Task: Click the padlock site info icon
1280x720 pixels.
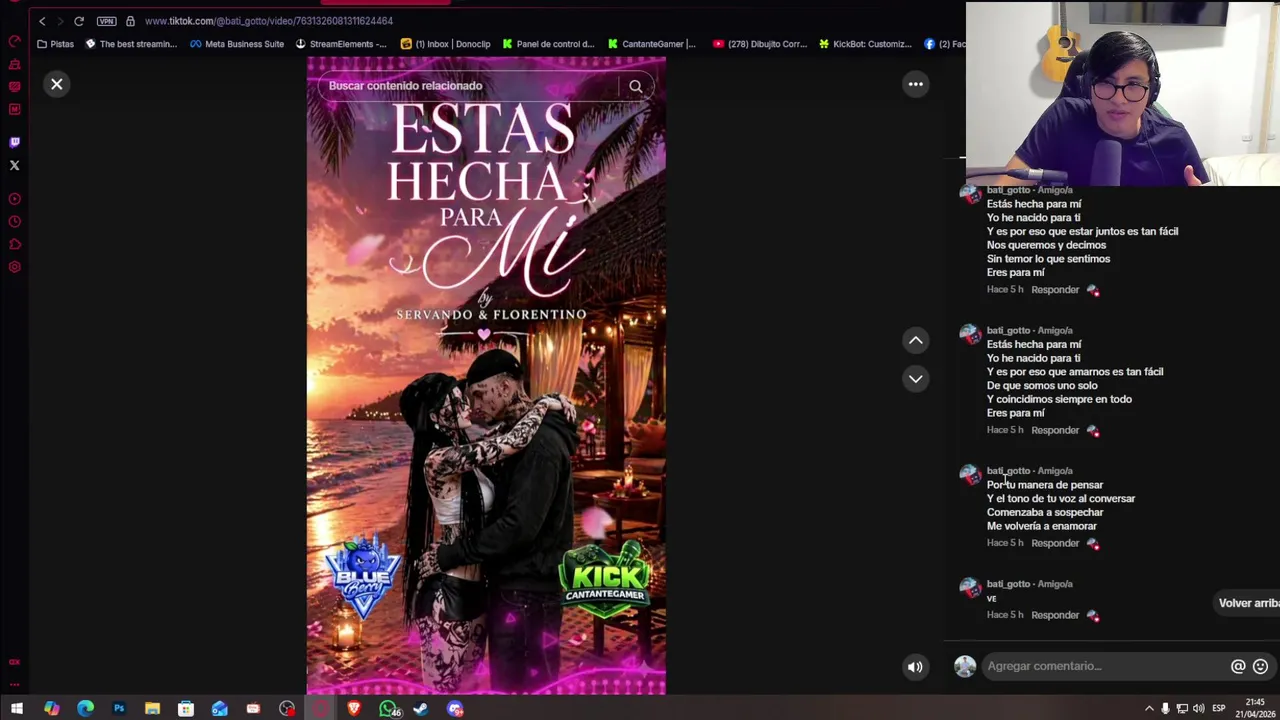Action: click(x=130, y=21)
